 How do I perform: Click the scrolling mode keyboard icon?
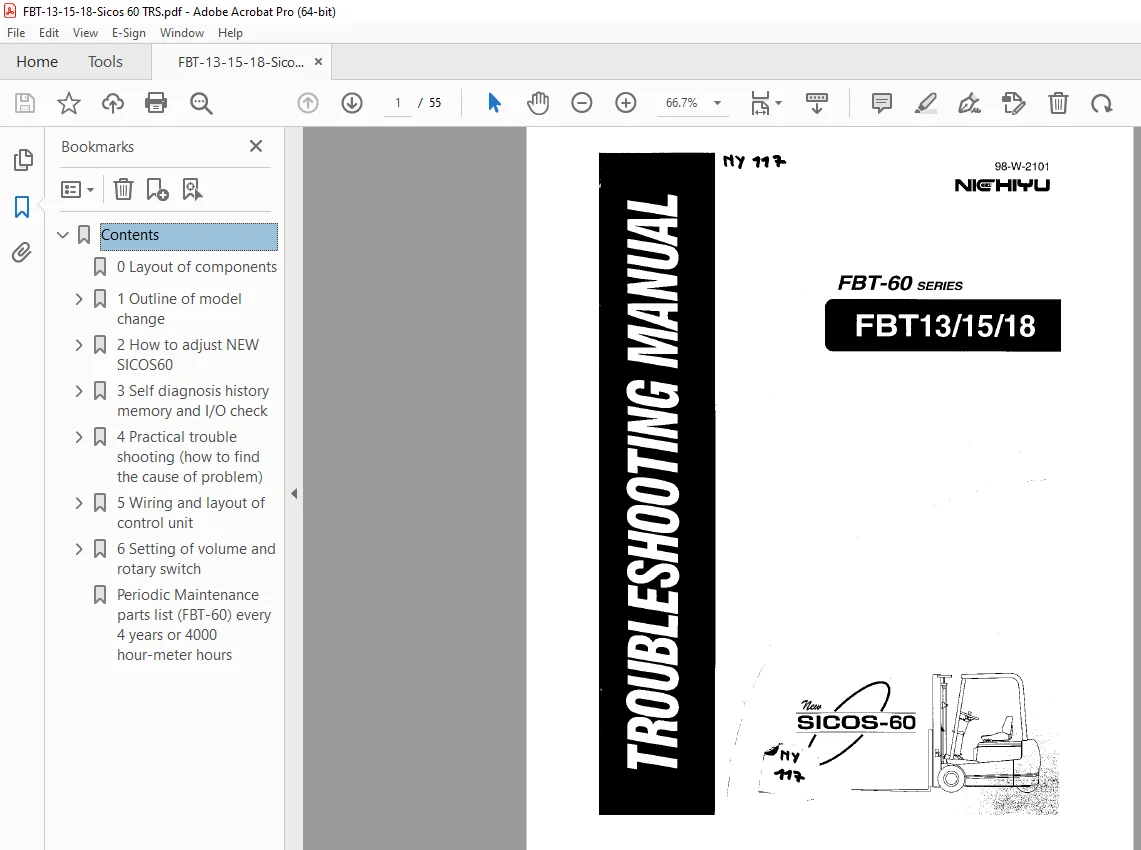[x=816, y=103]
